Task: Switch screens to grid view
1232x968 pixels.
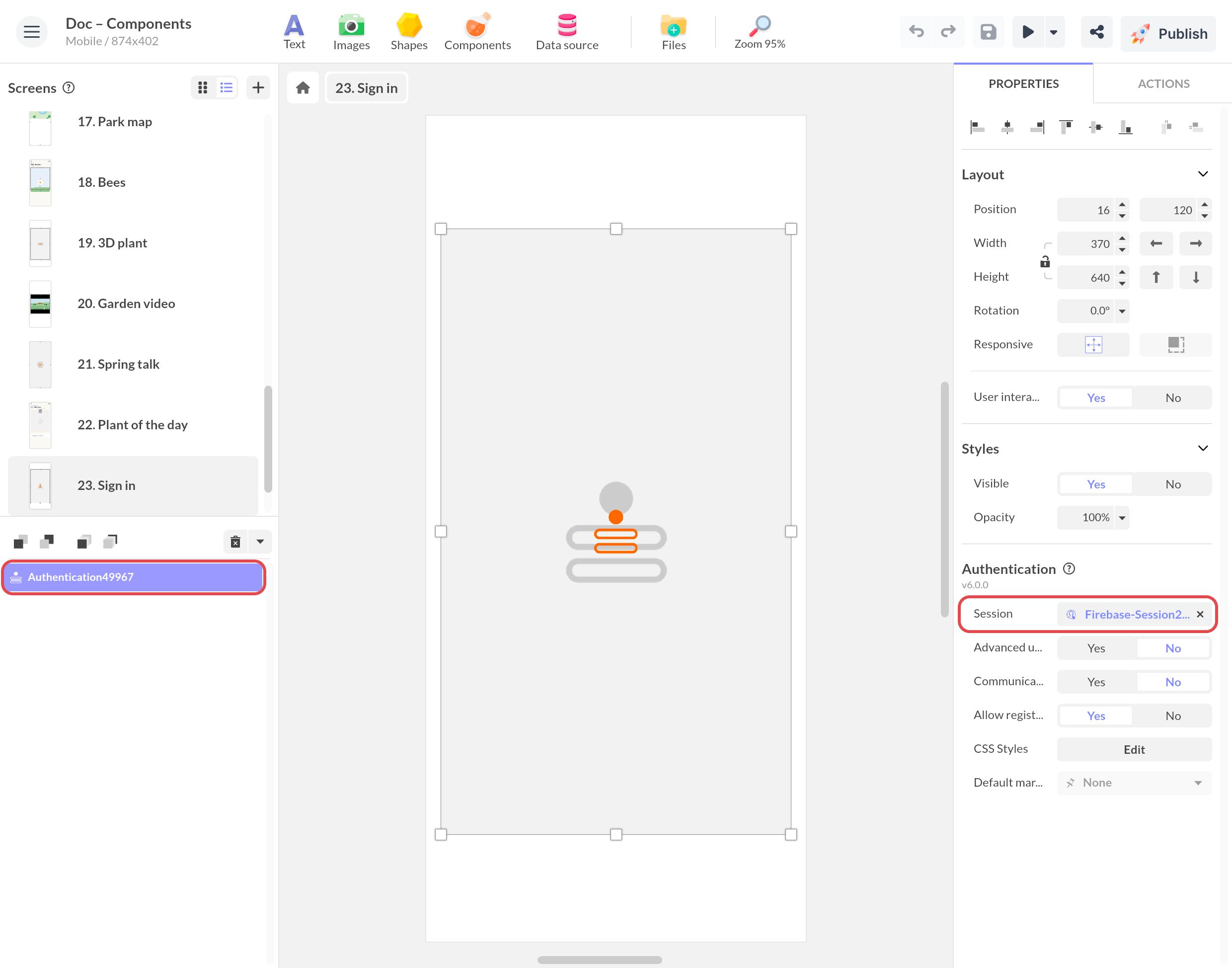Action: 202,88
